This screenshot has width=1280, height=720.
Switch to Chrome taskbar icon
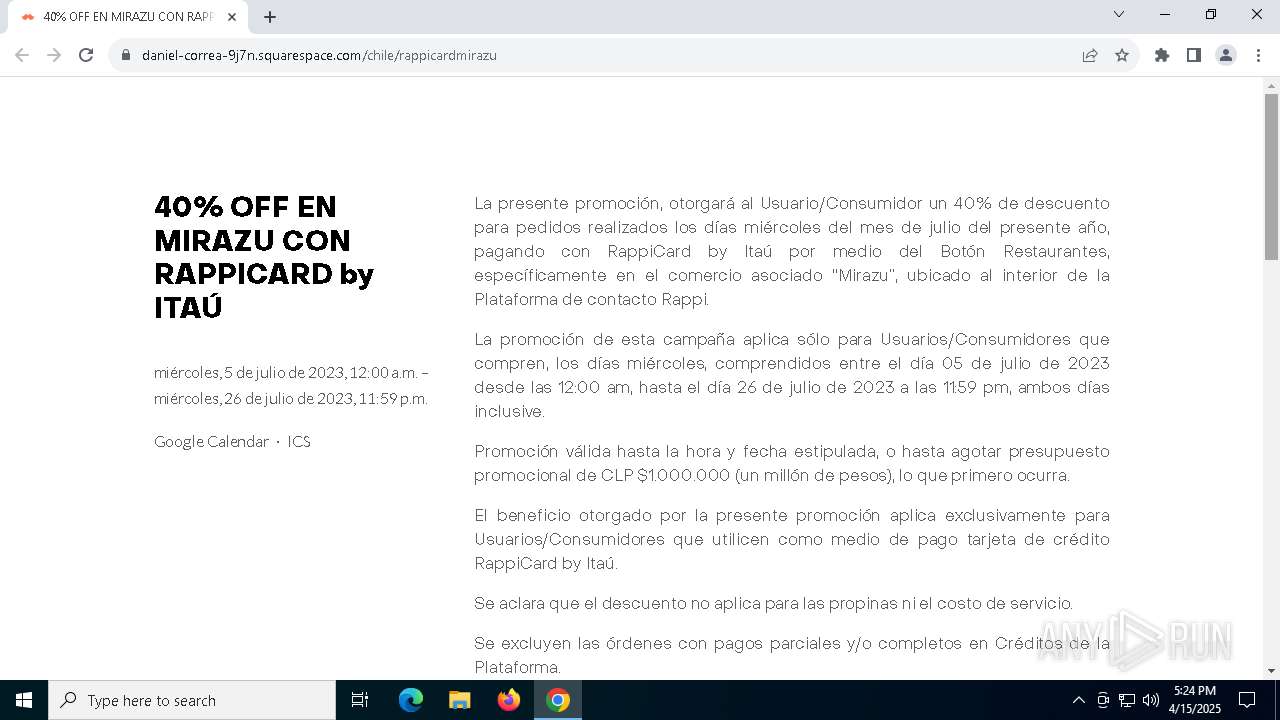558,700
